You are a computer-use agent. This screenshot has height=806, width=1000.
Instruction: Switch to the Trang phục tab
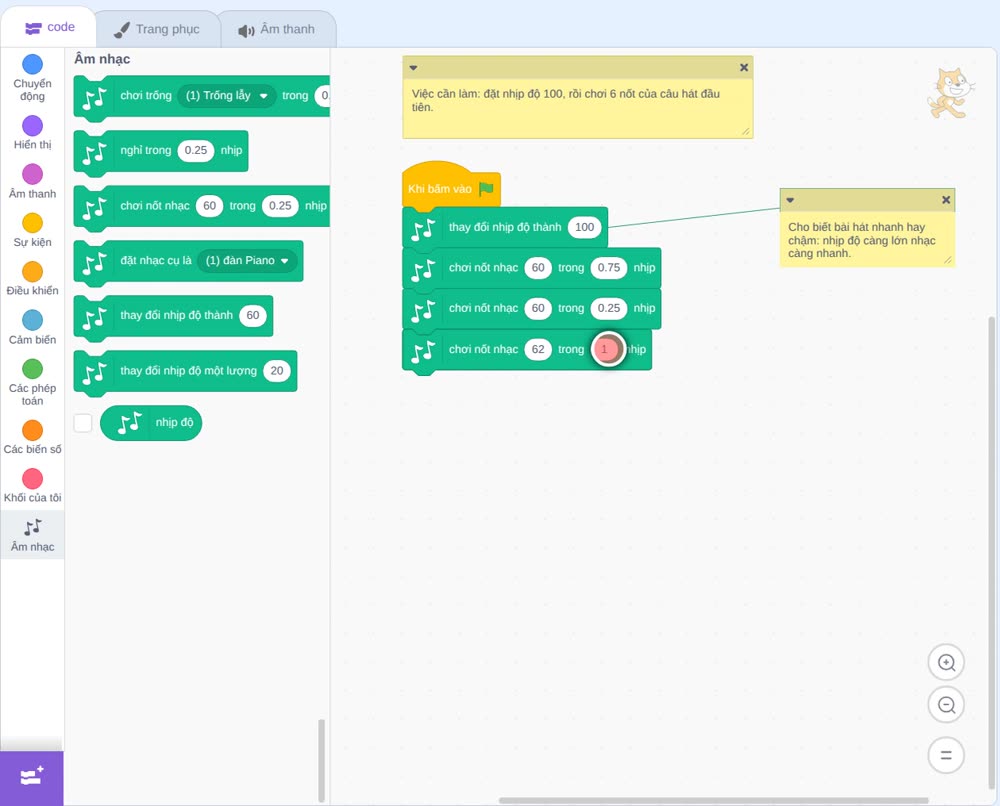(157, 29)
